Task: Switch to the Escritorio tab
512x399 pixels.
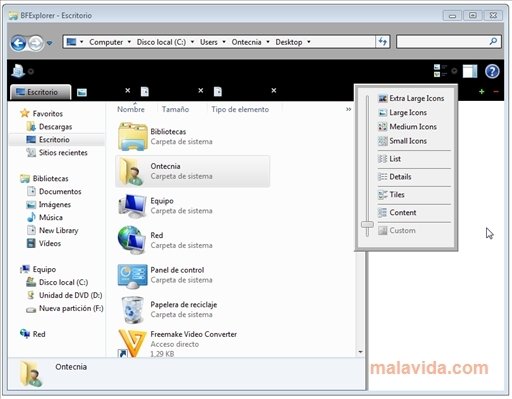Action: [41, 92]
